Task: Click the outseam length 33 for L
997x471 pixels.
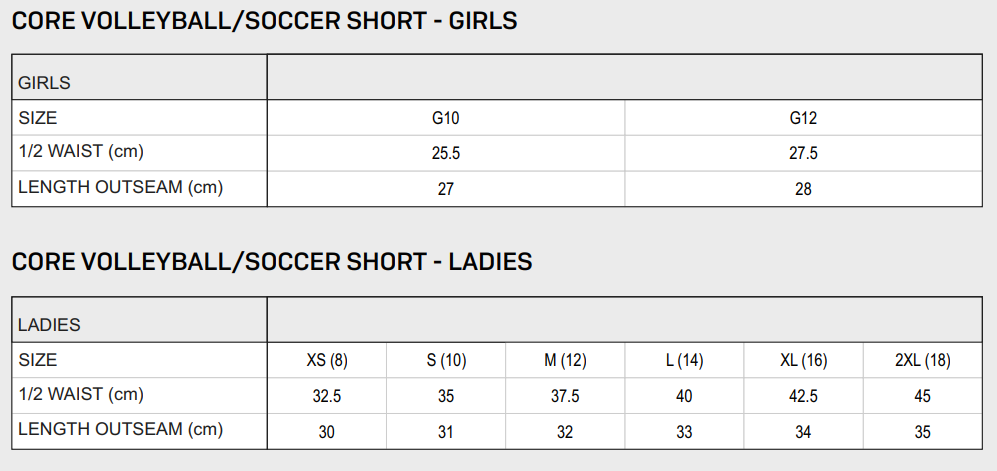Action: 684,432
